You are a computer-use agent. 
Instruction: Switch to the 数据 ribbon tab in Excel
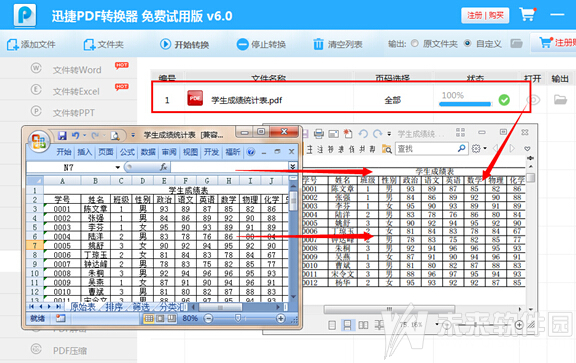pyautogui.click(x=148, y=152)
